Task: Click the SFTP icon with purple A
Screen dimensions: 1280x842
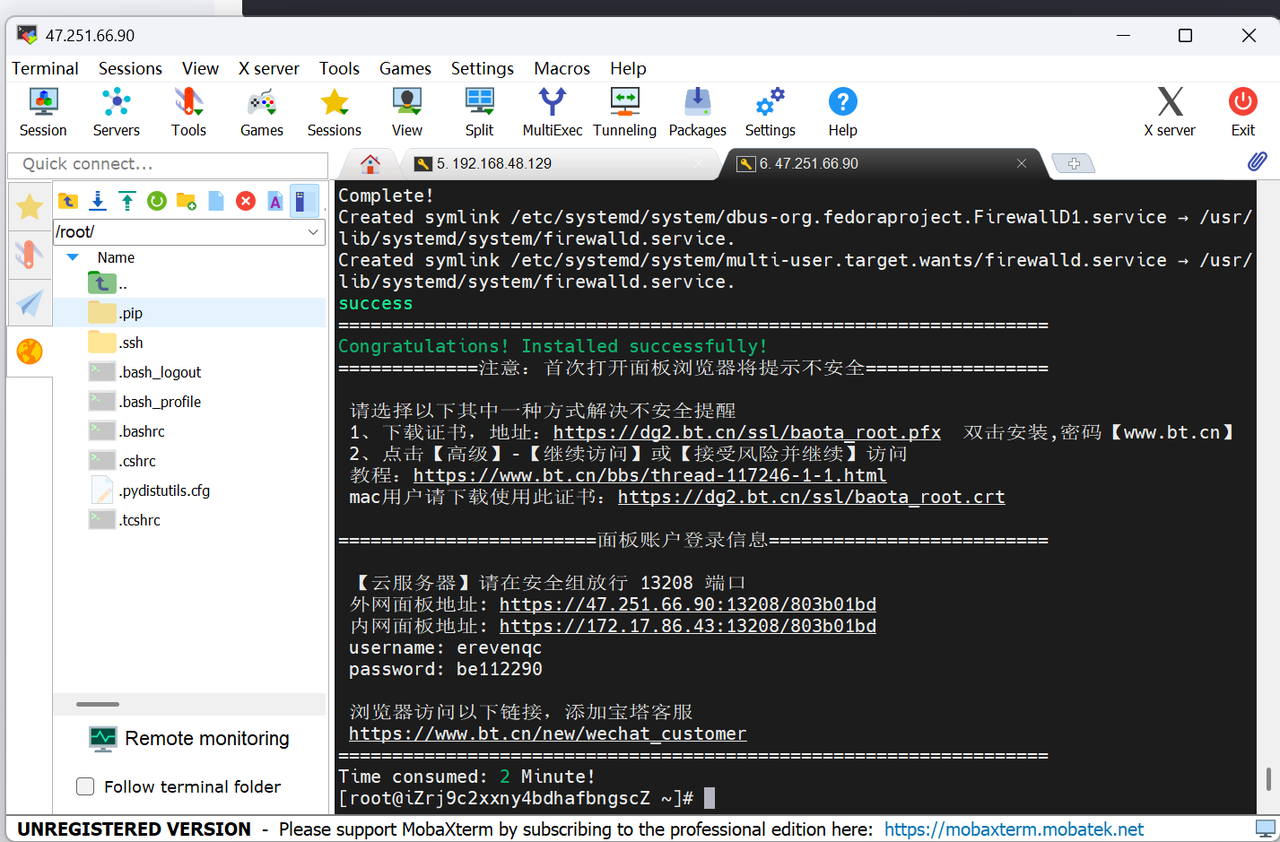Action: [275, 201]
